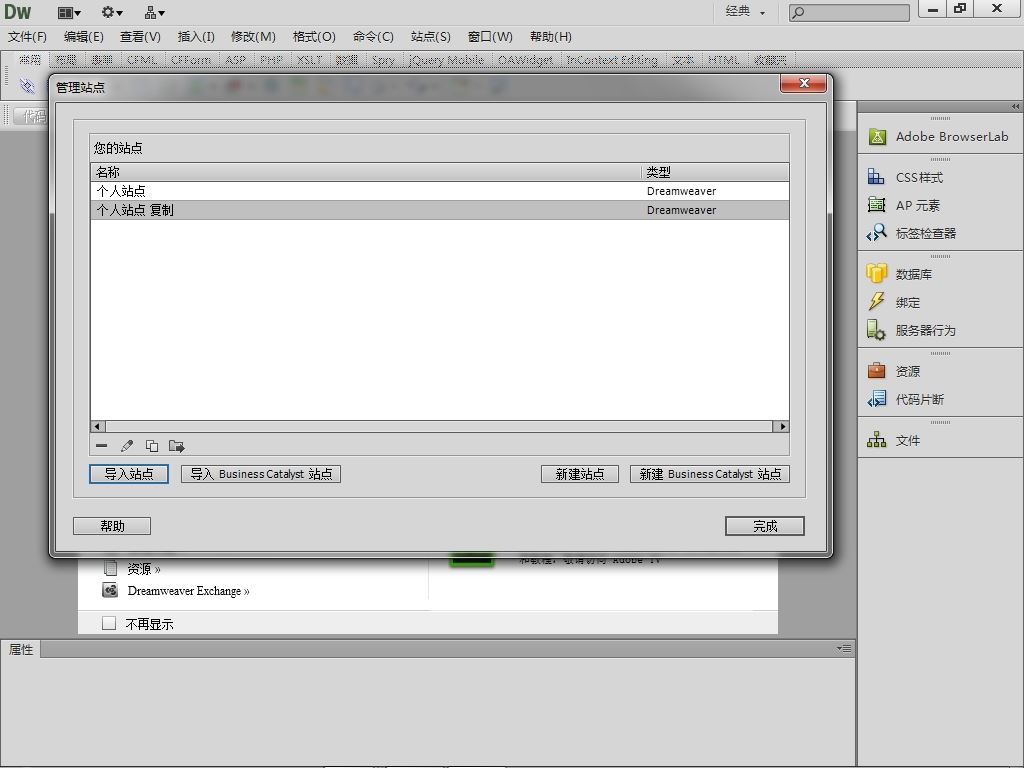The image size is (1024, 768).
Task: Click 帮助 button in dialog
Action: click(x=112, y=526)
